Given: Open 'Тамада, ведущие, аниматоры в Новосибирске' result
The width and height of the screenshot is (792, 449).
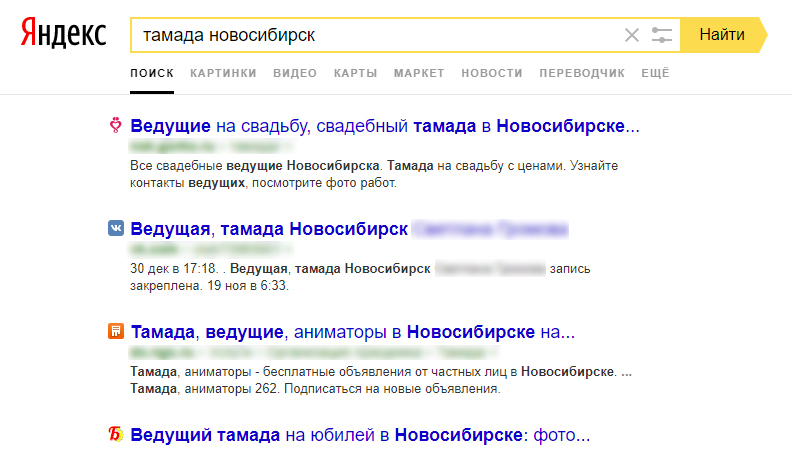Looking at the screenshot, I should (353, 332).
